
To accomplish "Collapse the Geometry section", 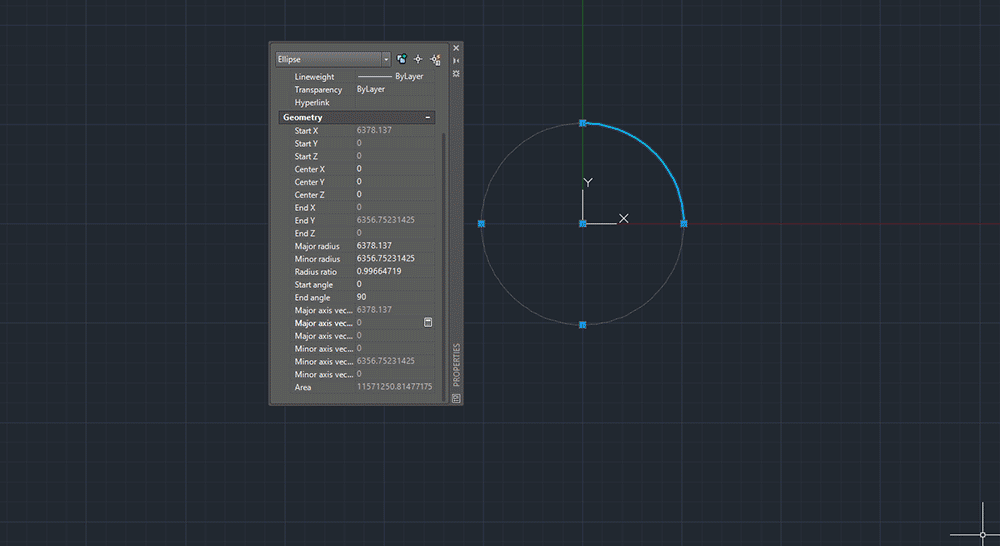I will pos(428,117).
